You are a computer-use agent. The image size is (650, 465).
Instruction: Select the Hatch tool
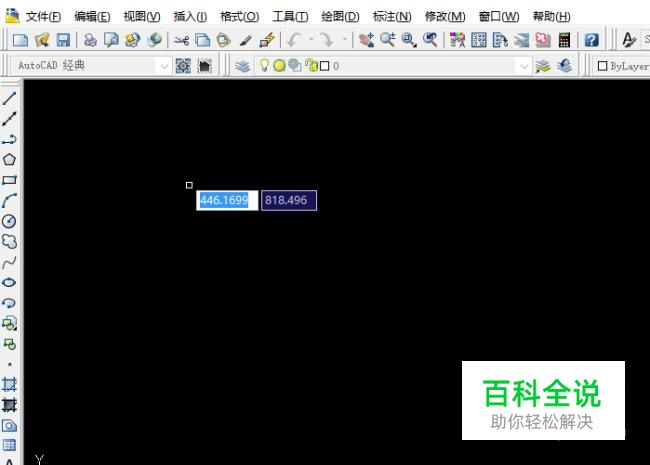coord(9,385)
